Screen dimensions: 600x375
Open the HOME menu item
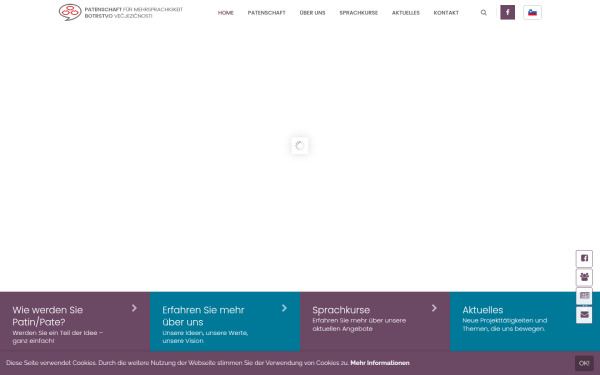tap(225, 13)
